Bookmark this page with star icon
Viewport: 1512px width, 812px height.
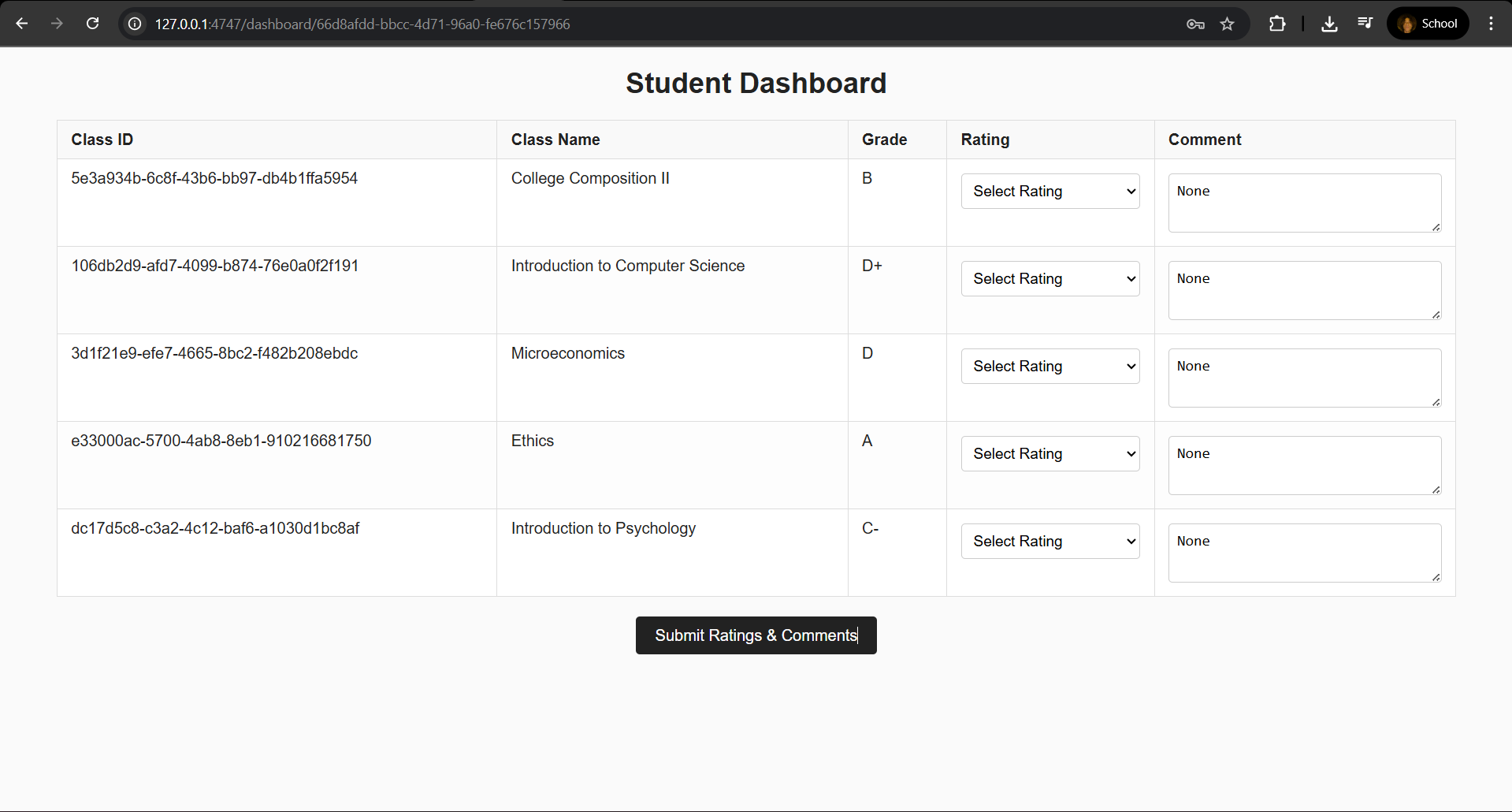(x=1228, y=24)
